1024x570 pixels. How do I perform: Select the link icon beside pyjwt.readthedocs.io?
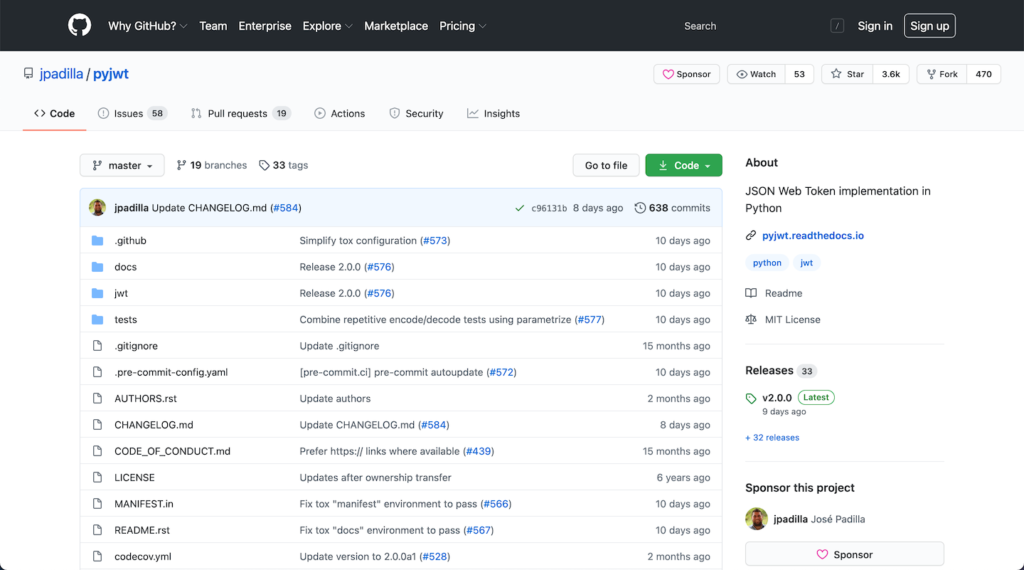click(x=751, y=235)
